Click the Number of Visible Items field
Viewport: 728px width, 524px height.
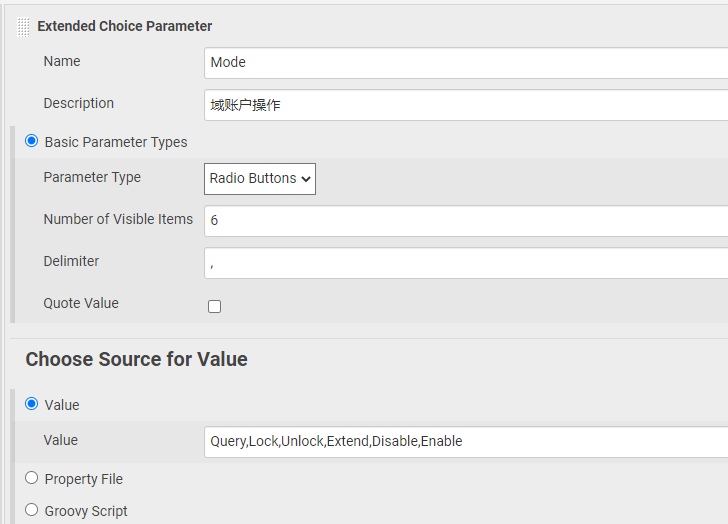(466, 221)
